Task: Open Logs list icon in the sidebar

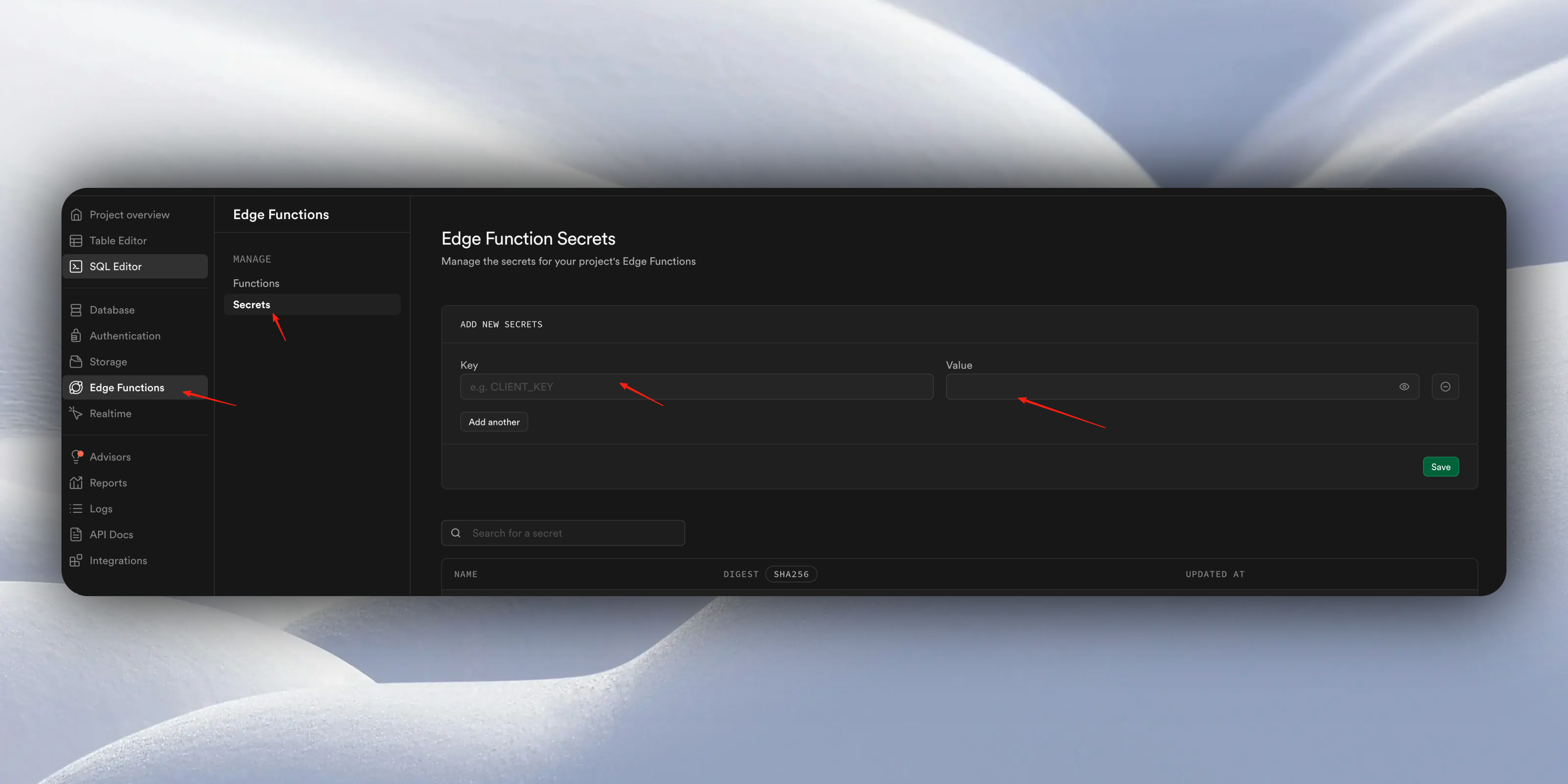Action: 76,508
